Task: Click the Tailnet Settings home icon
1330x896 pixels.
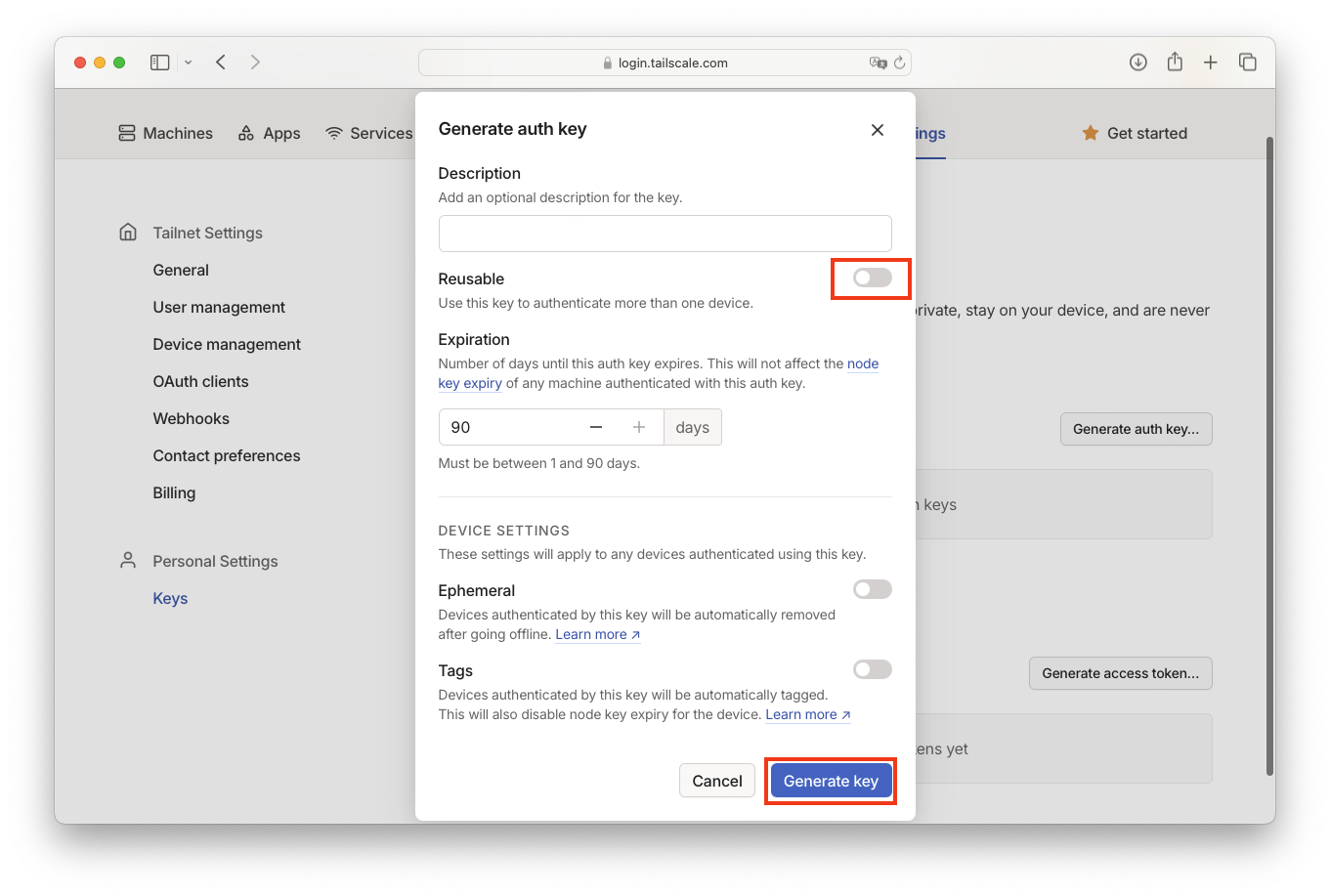Action: (x=128, y=233)
